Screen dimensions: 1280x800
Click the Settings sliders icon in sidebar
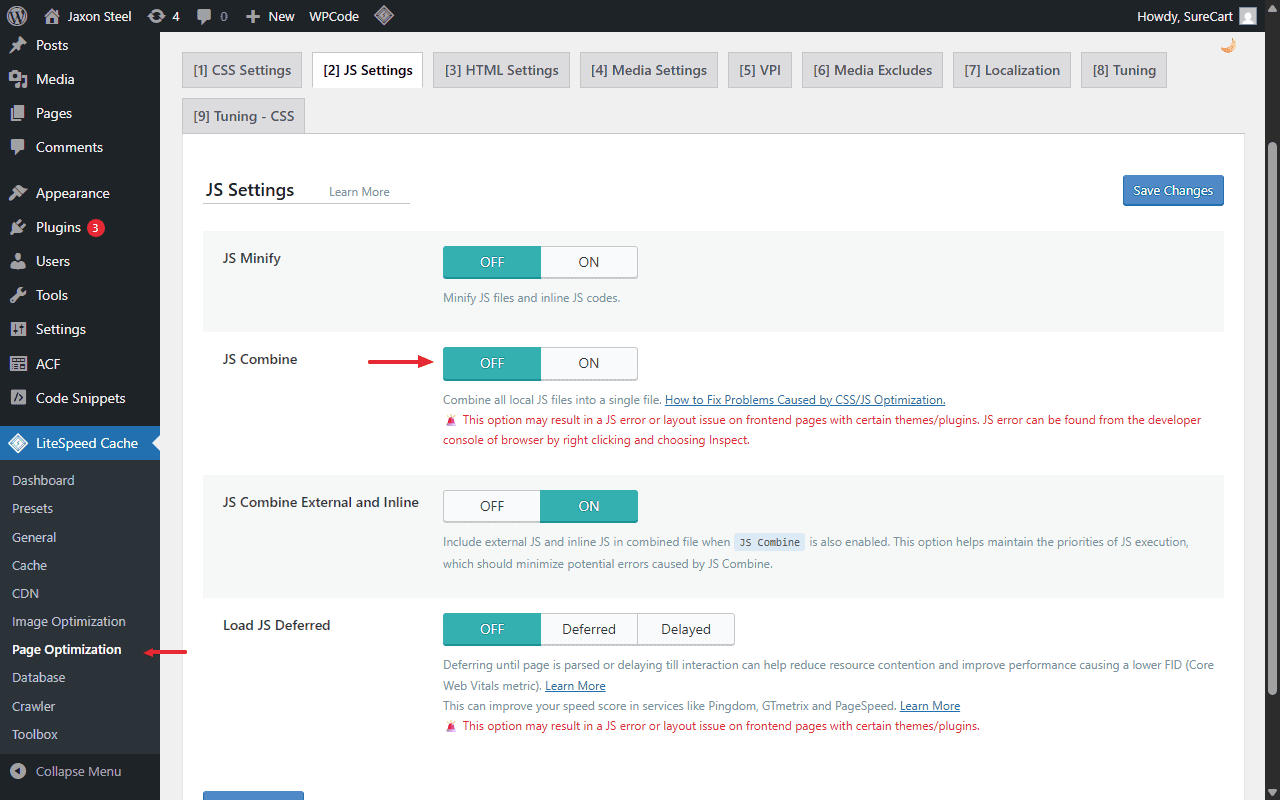point(18,329)
